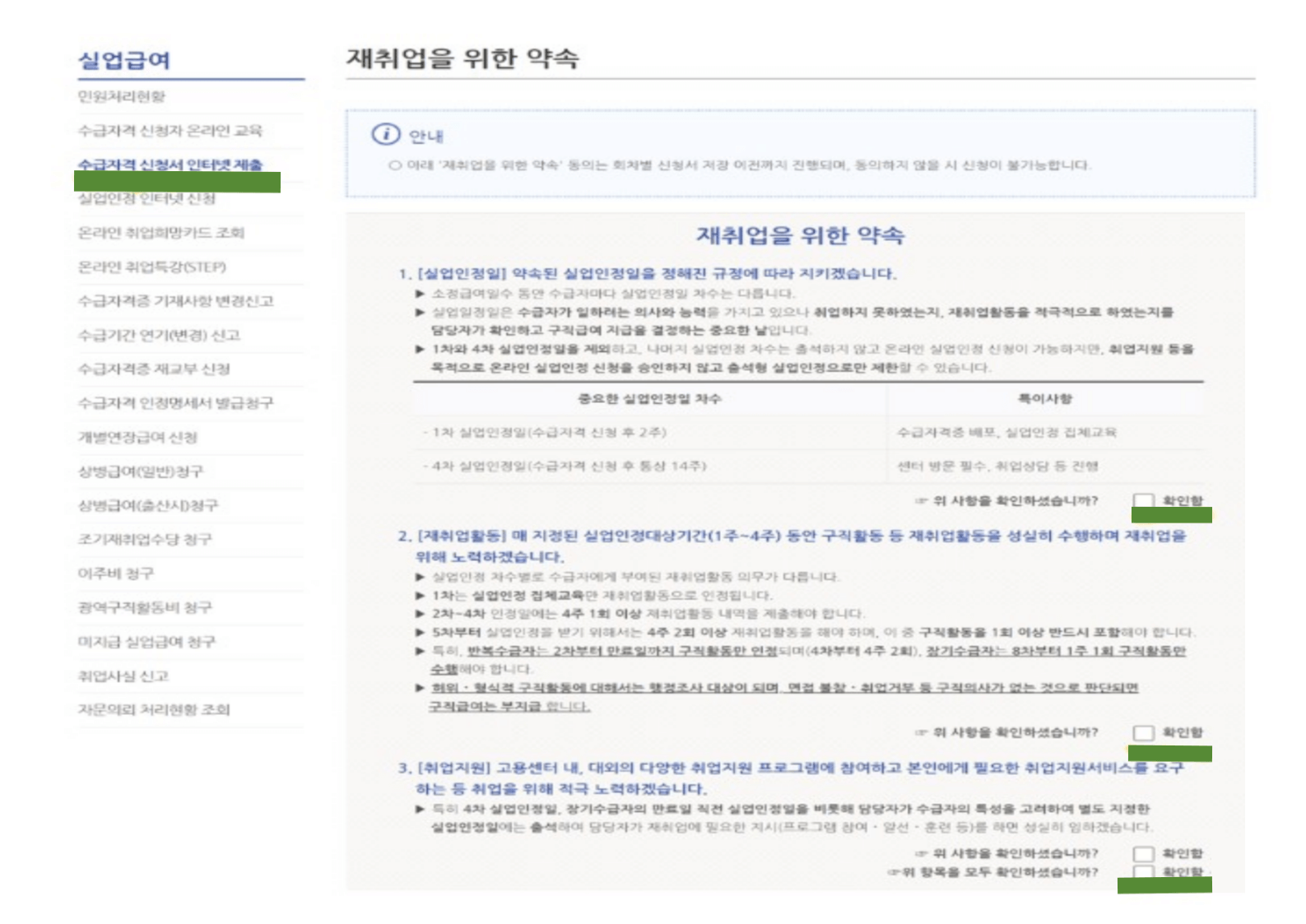Image resolution: width=1306 pixels, height=924 pixels.
Task: Select 광역구직활동비 청구
Action: [x=145, y=607]
